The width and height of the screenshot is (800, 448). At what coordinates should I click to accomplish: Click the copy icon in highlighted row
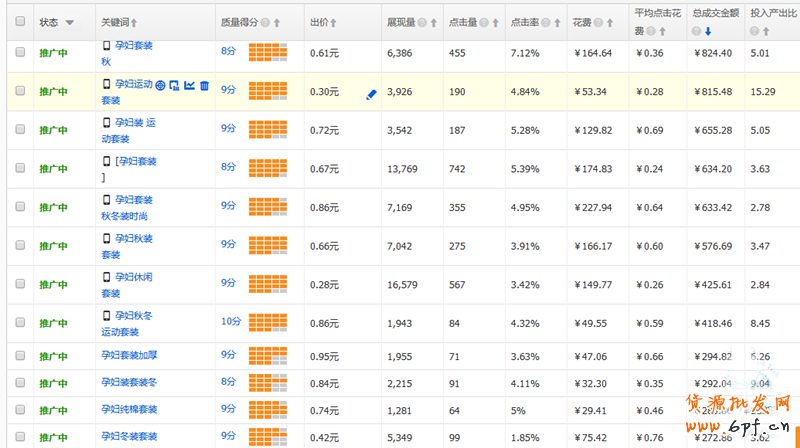click(175, 85)
